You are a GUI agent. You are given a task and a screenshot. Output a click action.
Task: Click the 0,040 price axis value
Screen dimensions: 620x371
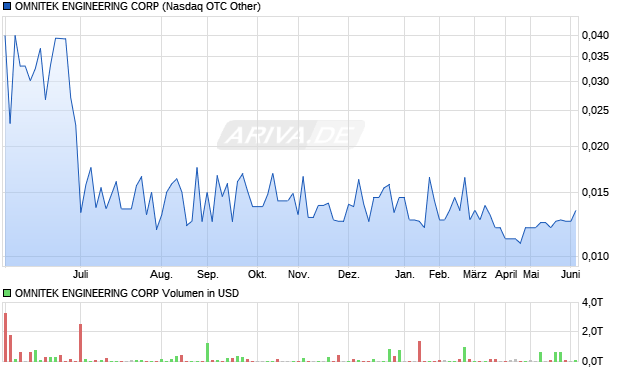point(595,36)
